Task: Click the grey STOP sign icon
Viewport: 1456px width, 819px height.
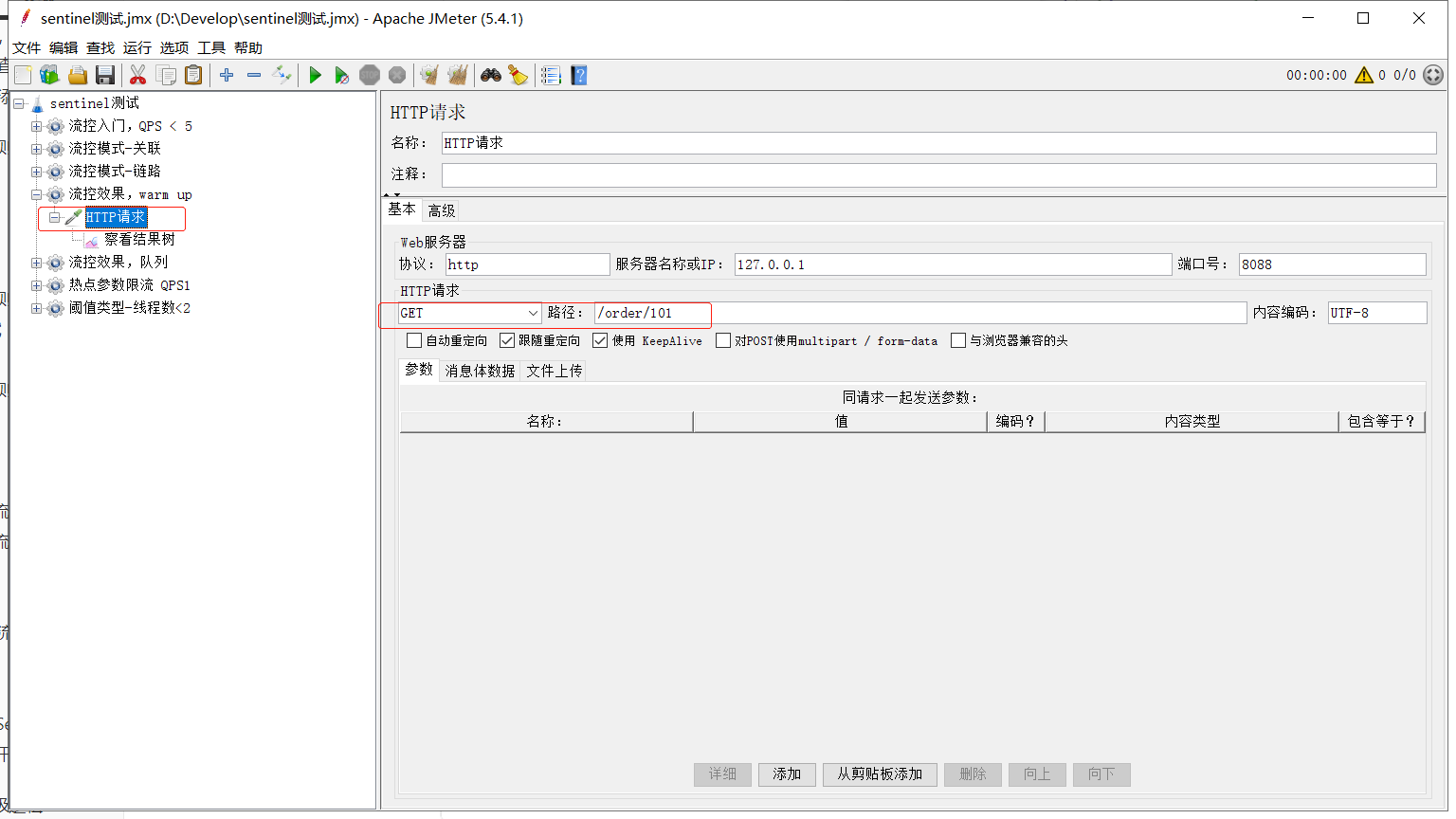Action: tap(370, 75)
